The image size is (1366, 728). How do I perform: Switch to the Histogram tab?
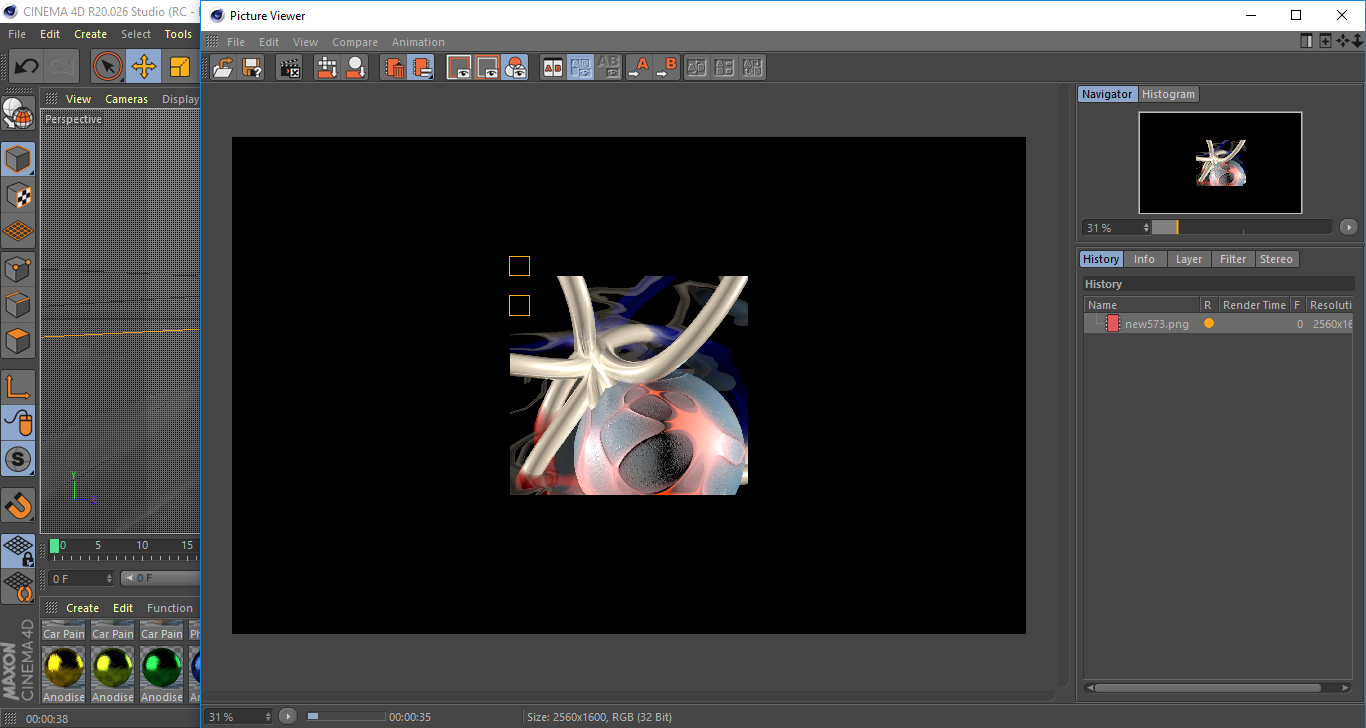click(1168, 93)
